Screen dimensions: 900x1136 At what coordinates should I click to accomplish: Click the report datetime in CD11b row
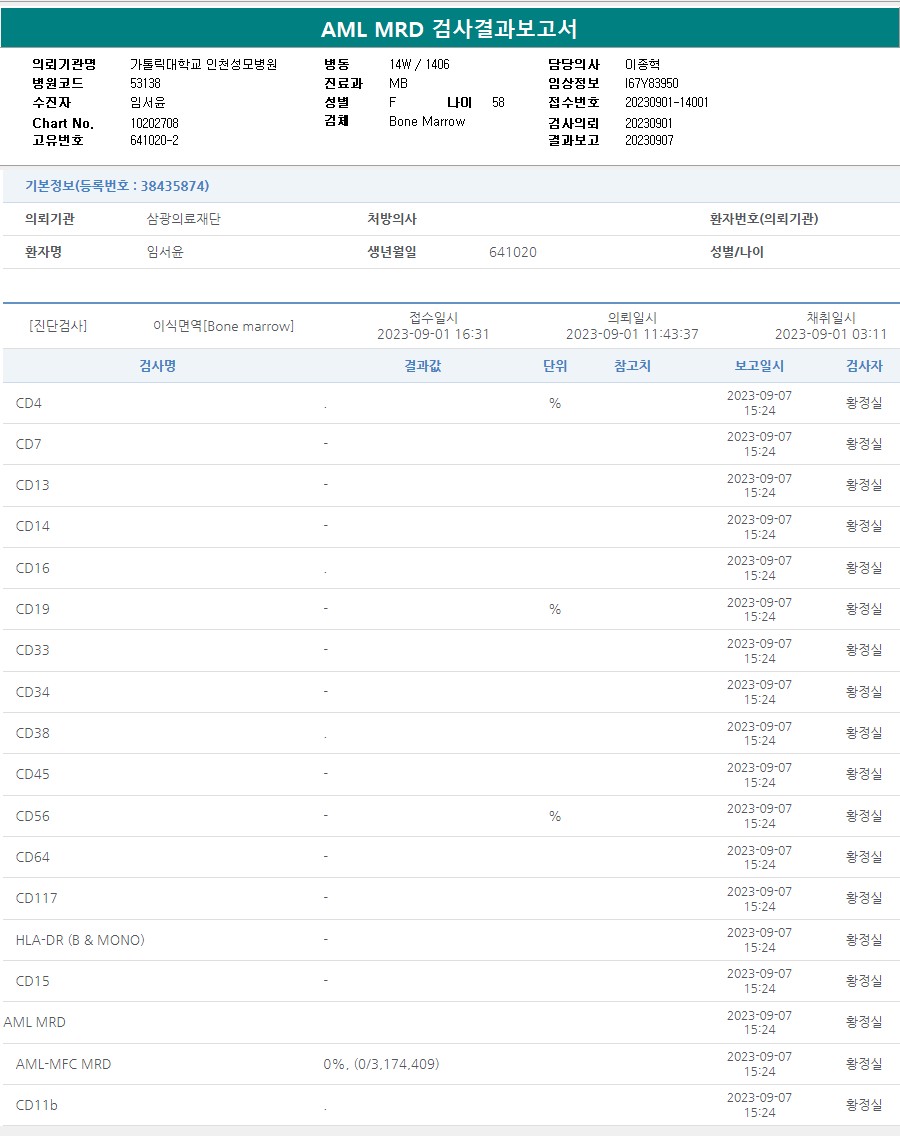(x=759, y=1105)
